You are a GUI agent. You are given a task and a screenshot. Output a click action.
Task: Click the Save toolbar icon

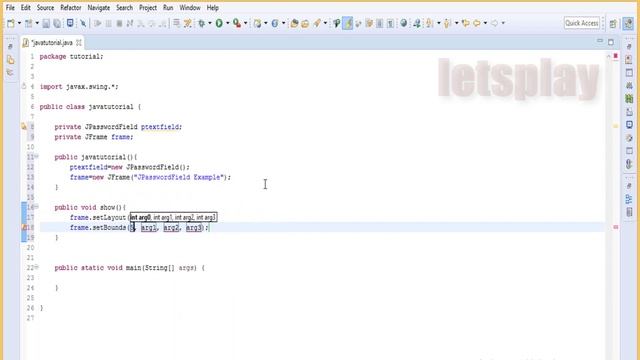tap(46, 24)
